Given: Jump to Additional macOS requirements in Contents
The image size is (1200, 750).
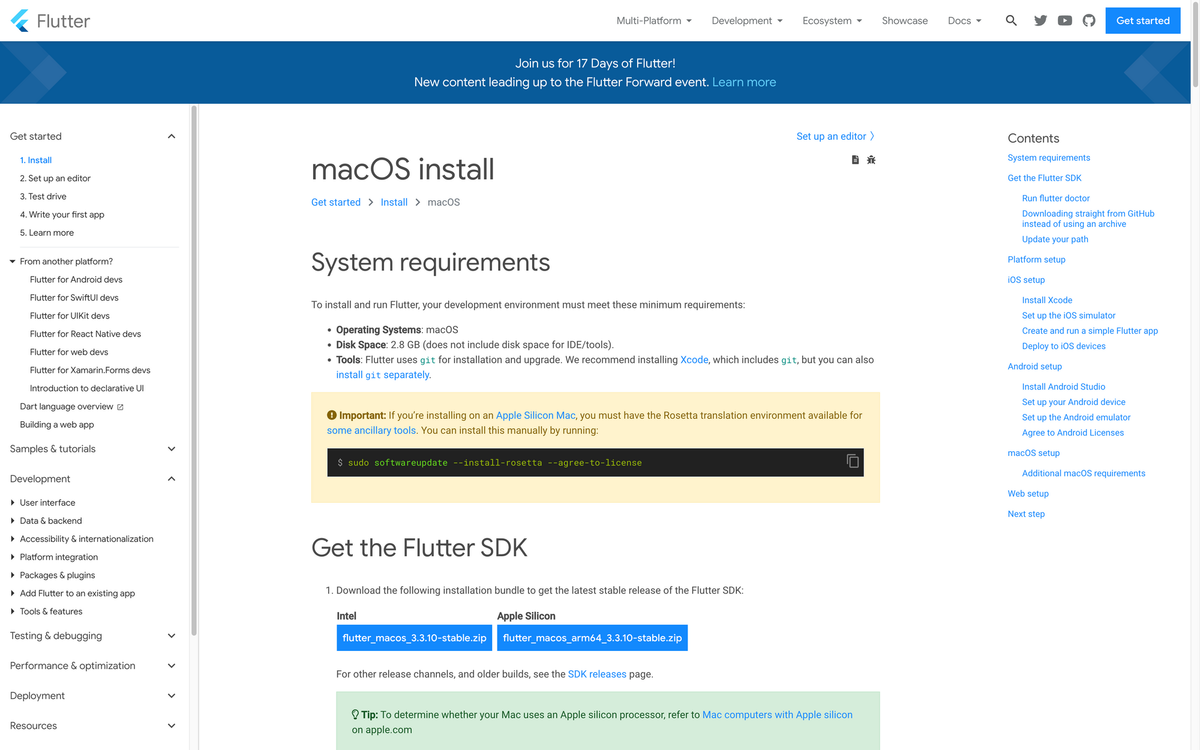Looking at the screenshot, I should (x=1084, y=474).
